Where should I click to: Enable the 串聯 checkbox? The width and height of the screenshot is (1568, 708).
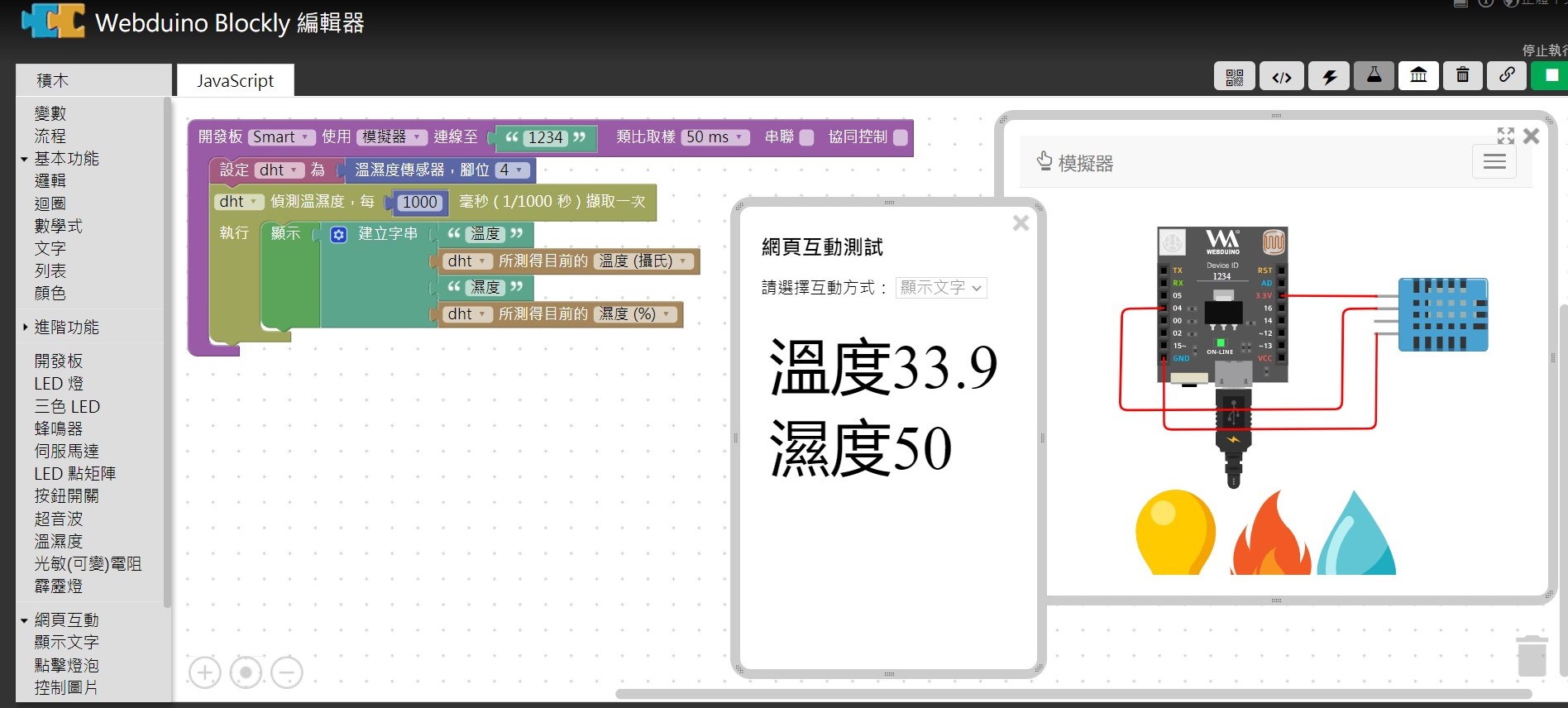(x=807, y=137)
